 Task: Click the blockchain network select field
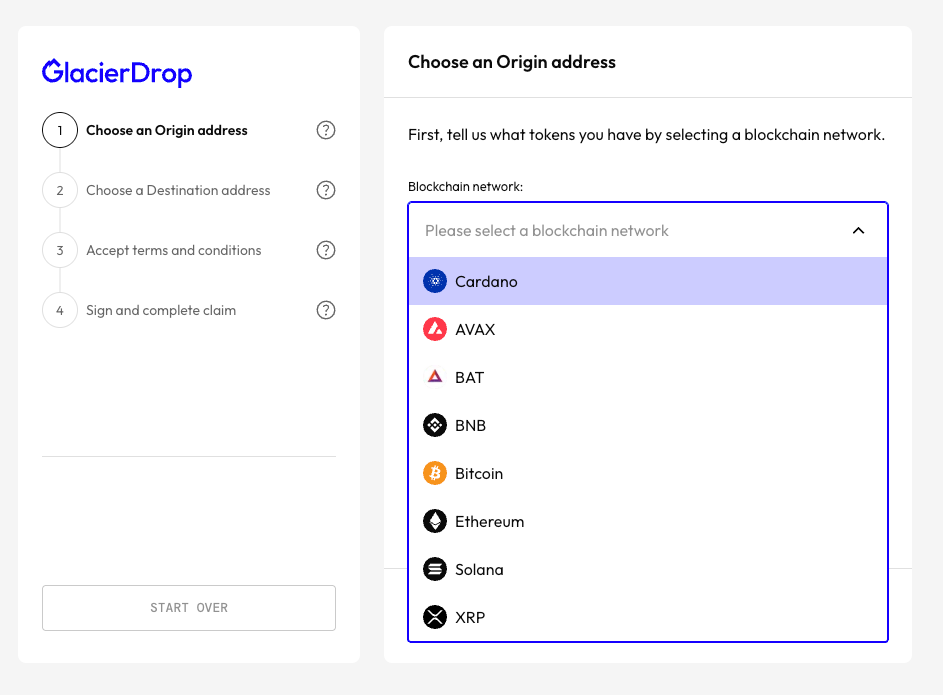coord(648,231)
